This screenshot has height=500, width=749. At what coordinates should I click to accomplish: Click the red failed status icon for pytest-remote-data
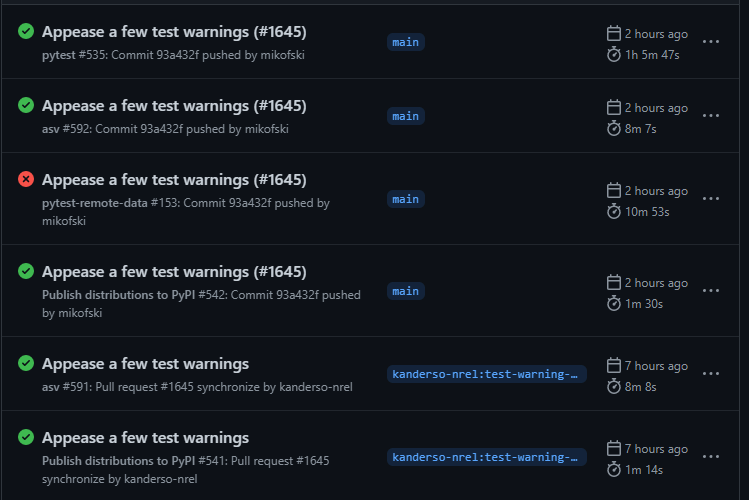click(26, 180)
